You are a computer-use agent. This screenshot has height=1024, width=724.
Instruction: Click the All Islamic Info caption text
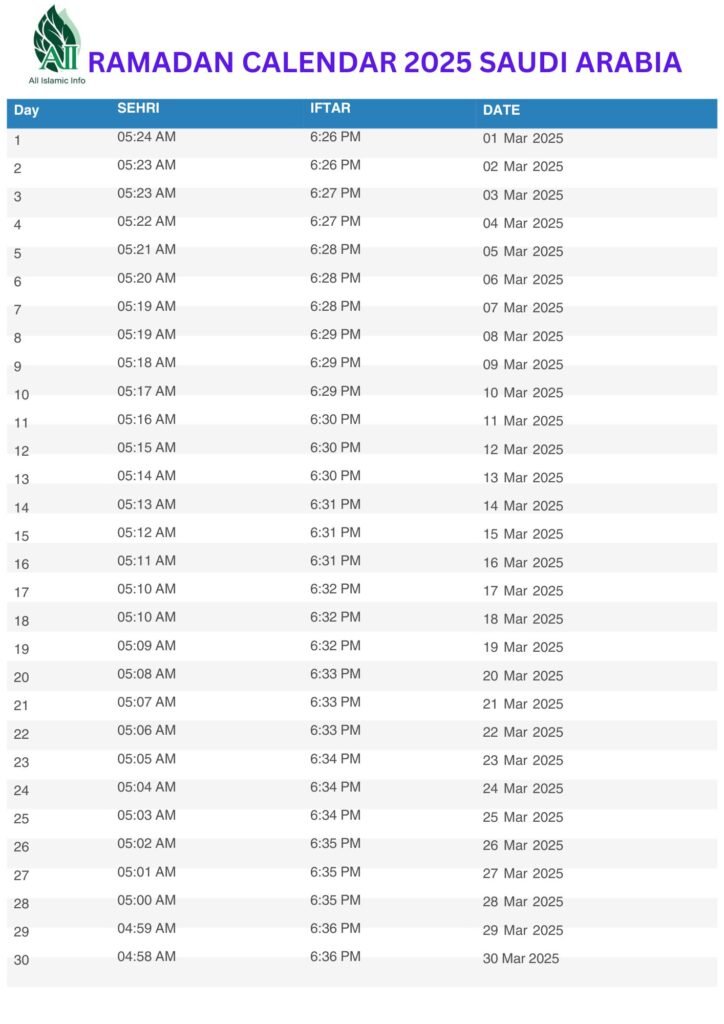tap(57, 80)
